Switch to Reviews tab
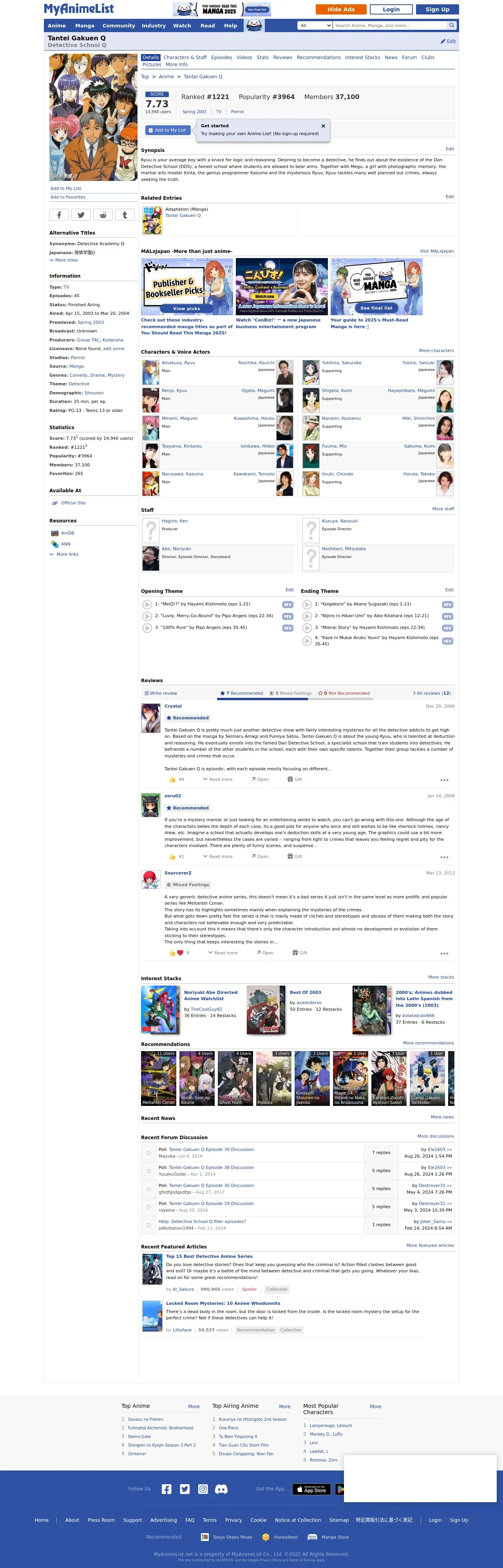503x1568 pixels. point(282,58)
